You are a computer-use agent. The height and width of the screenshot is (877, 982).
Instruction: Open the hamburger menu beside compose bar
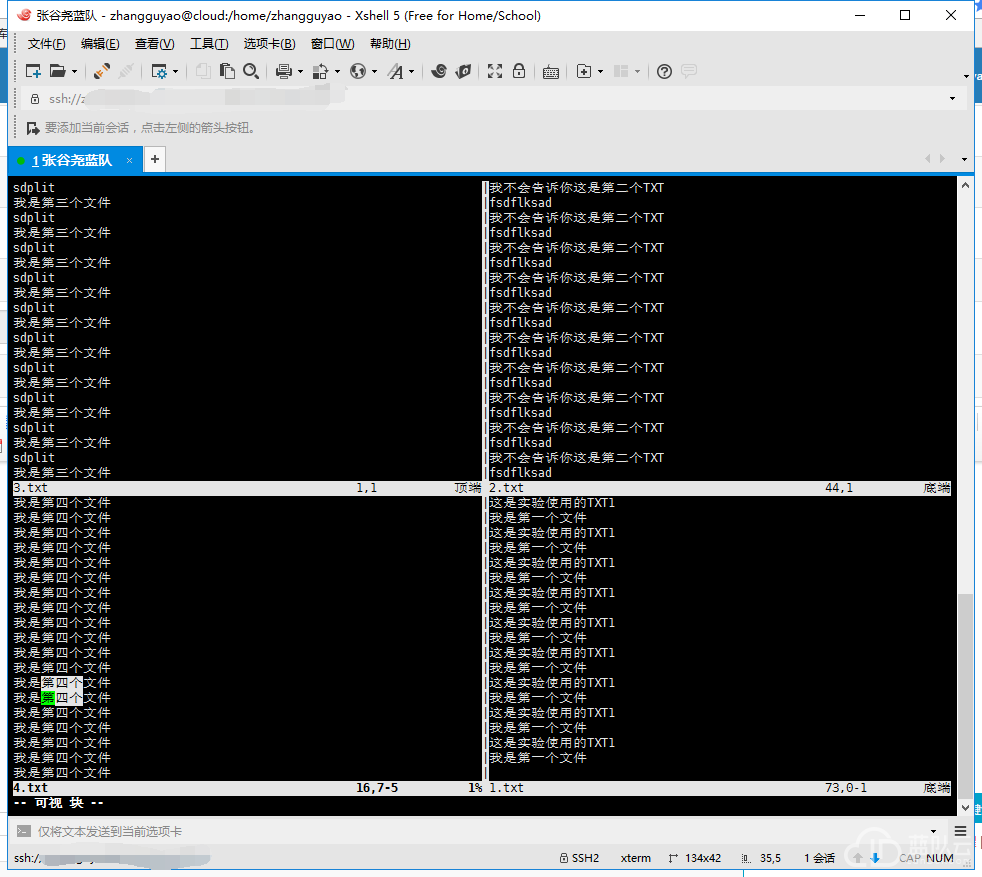960,831
